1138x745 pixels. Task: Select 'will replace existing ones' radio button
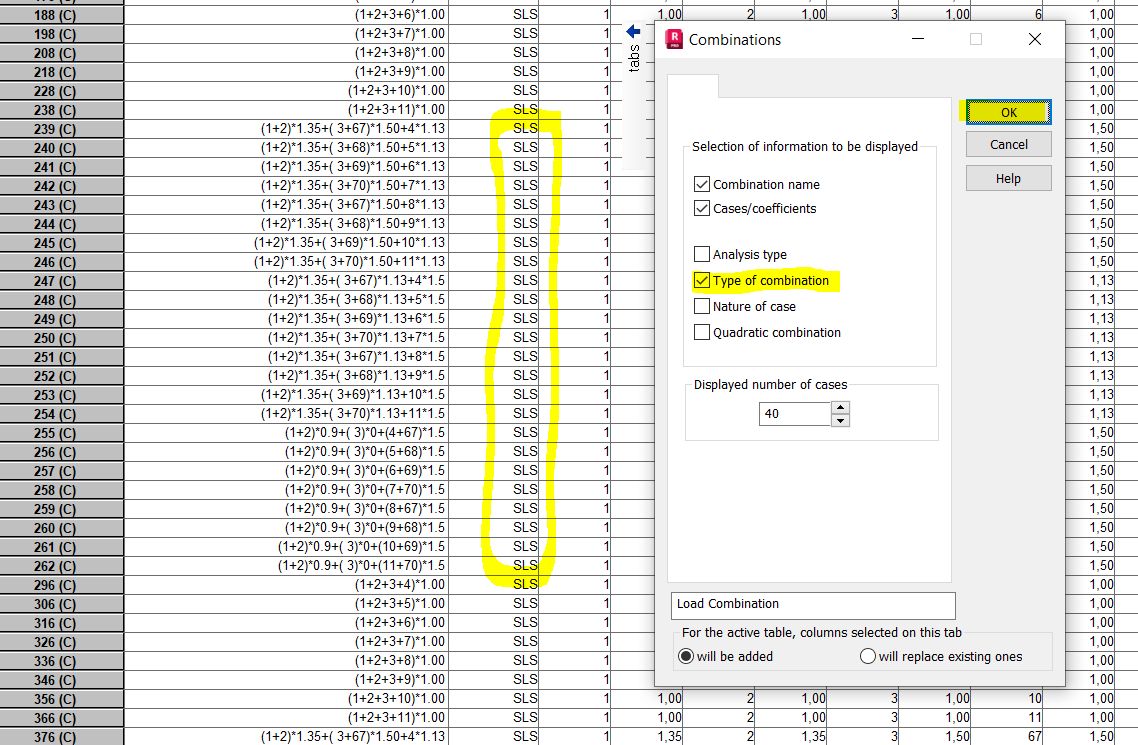[x=868, y=655]
